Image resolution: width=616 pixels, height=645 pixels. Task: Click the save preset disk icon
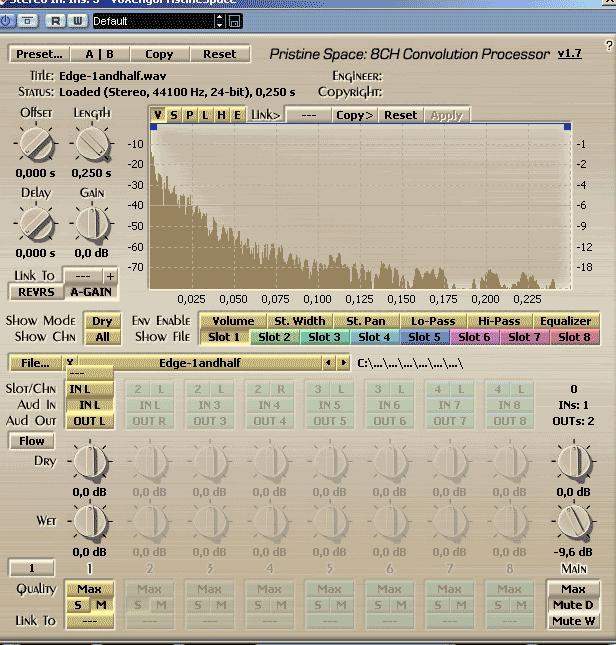click(x=234, y=21)
